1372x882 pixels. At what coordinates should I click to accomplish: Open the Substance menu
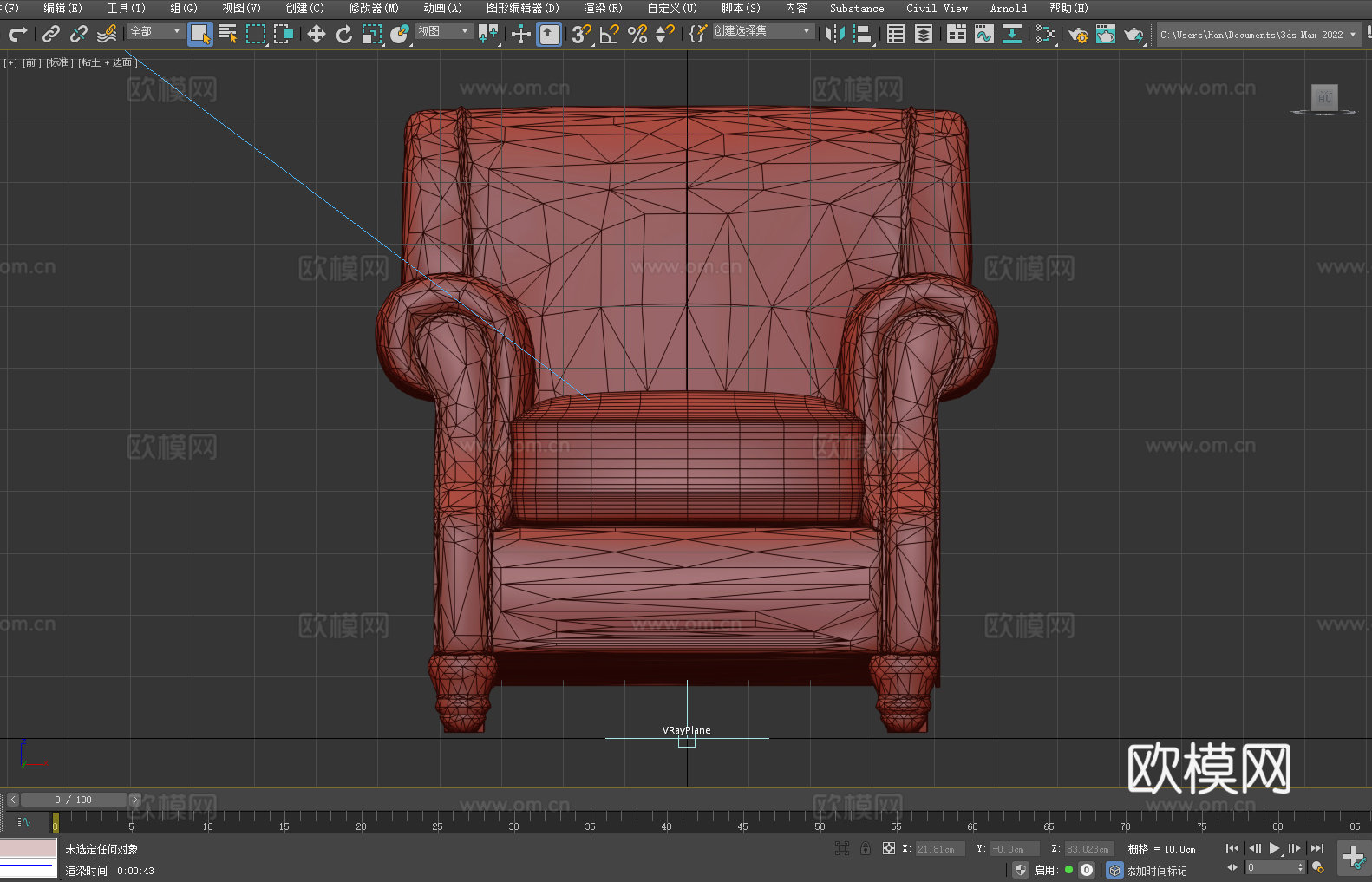tap(857, 8)
